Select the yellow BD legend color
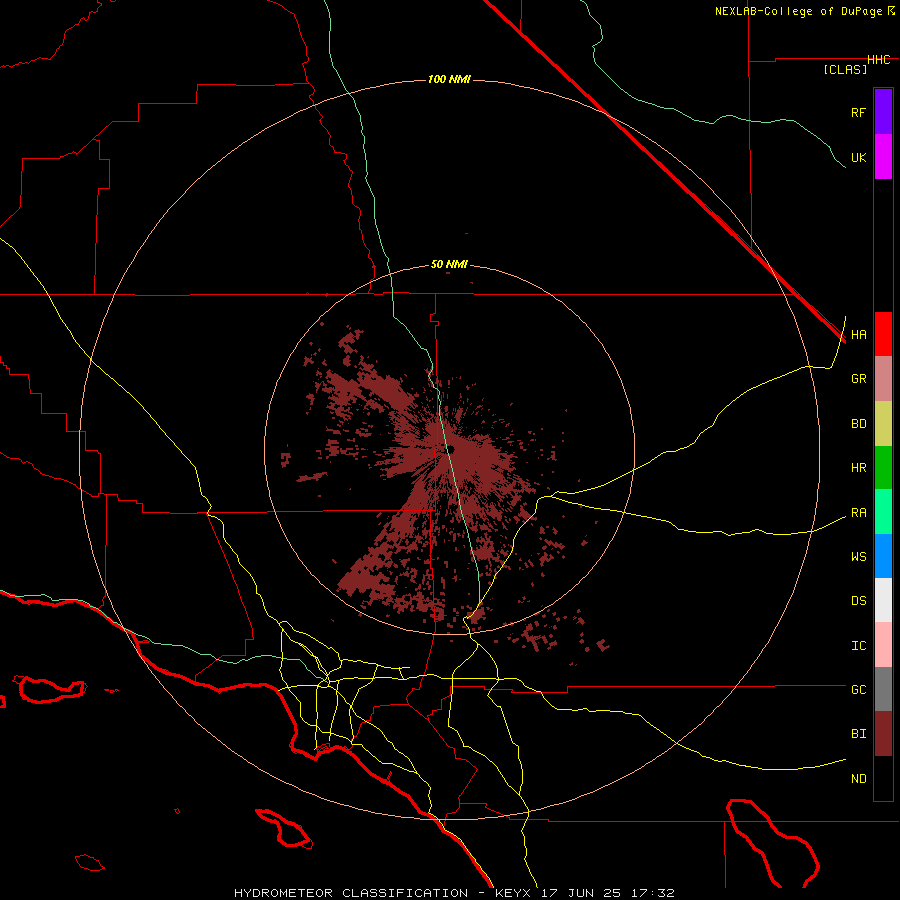 tap(883, 424)
